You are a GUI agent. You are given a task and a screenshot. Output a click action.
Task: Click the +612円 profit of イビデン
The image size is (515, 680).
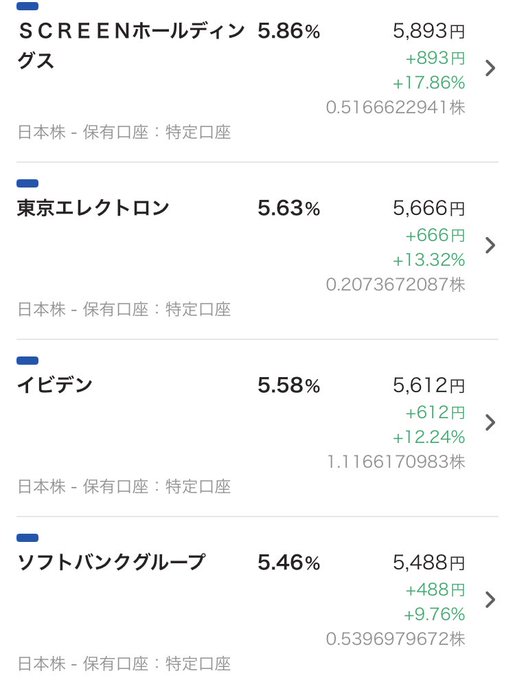(435, 412)
